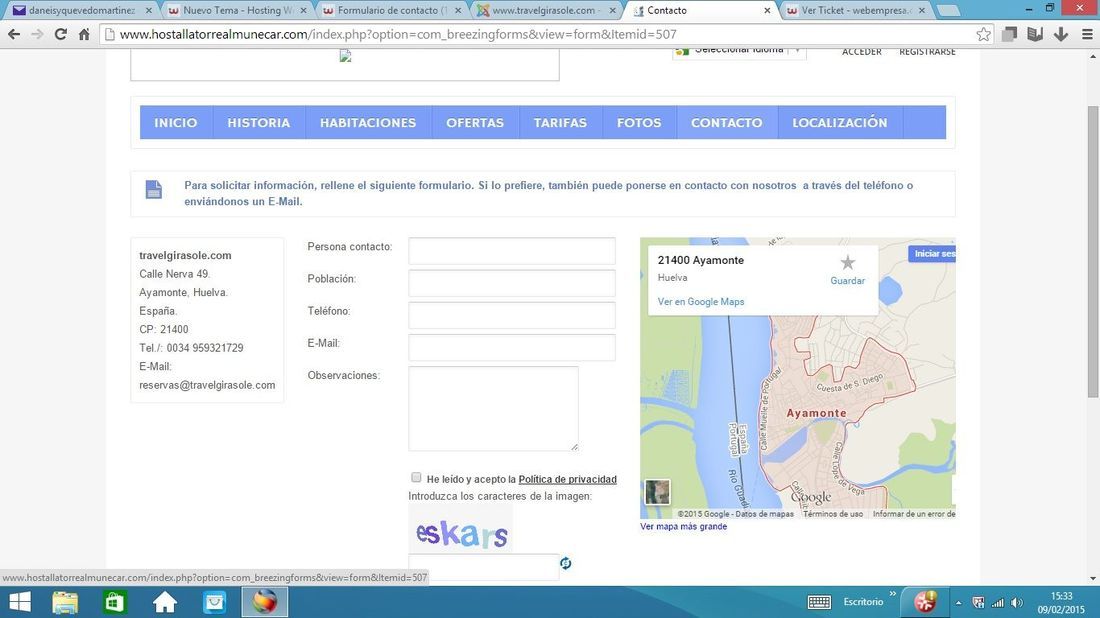Accept the Política de privacidad checkbox

tap(416, 478)
